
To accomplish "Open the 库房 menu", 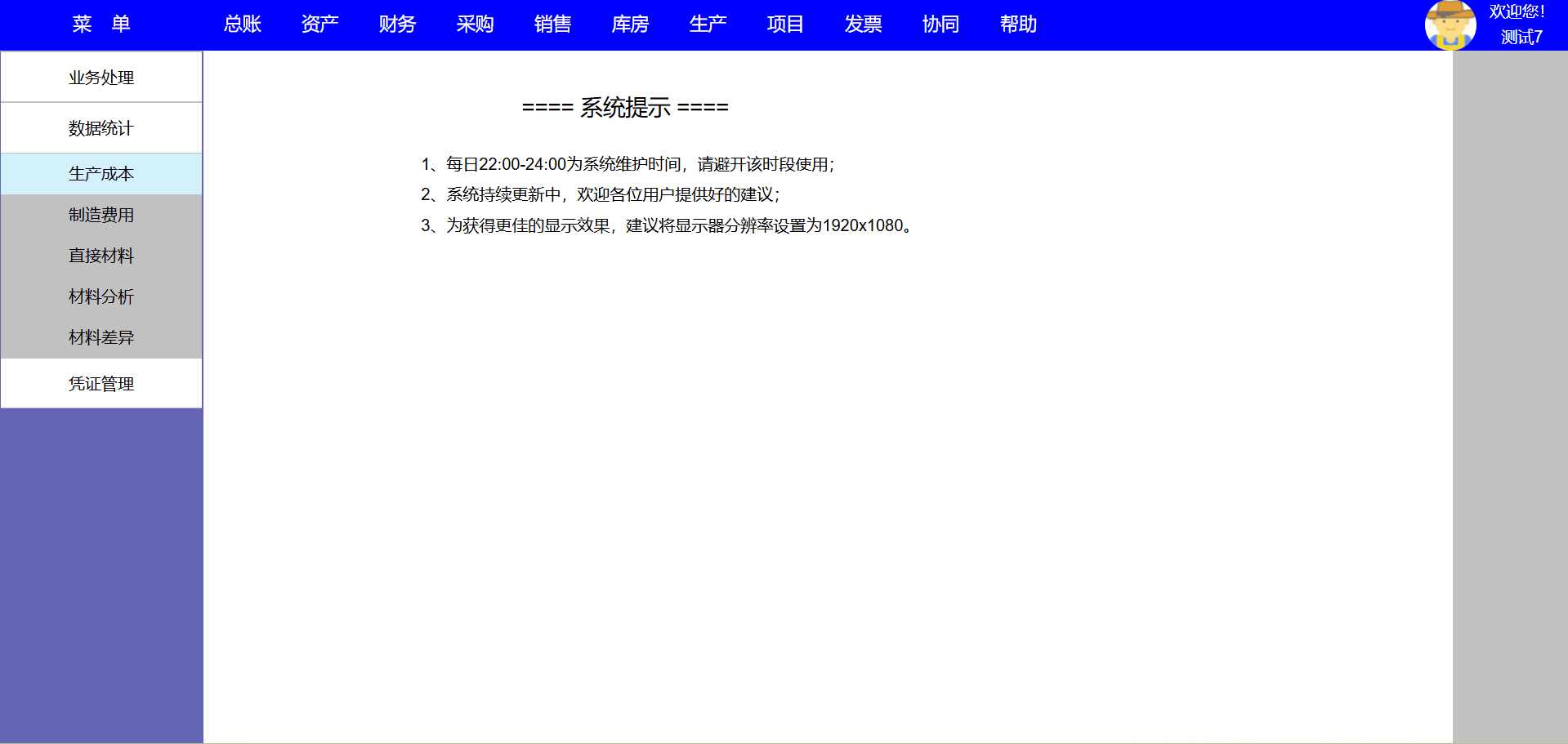I will point(630,25).
